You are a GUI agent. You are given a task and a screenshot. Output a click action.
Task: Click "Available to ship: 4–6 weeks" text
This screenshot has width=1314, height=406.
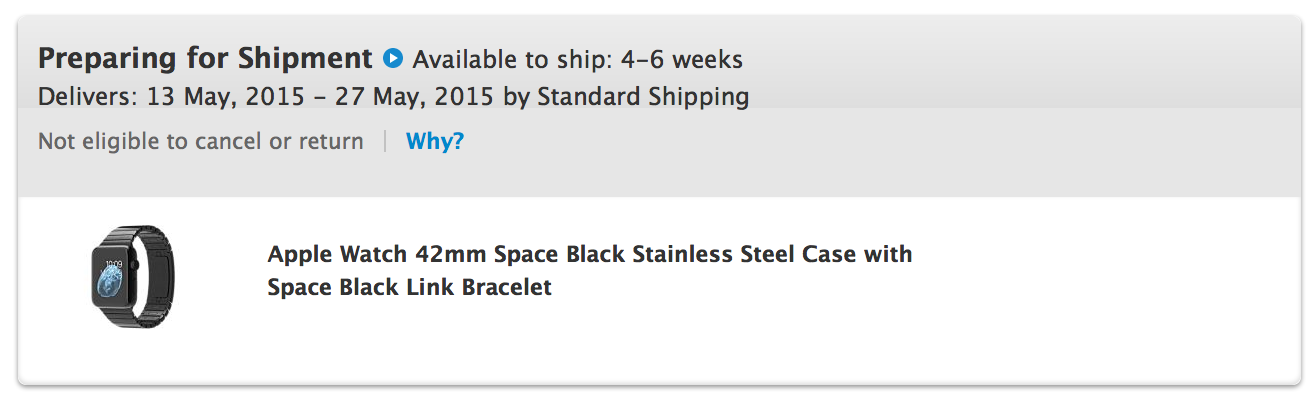tap(577, 60)
